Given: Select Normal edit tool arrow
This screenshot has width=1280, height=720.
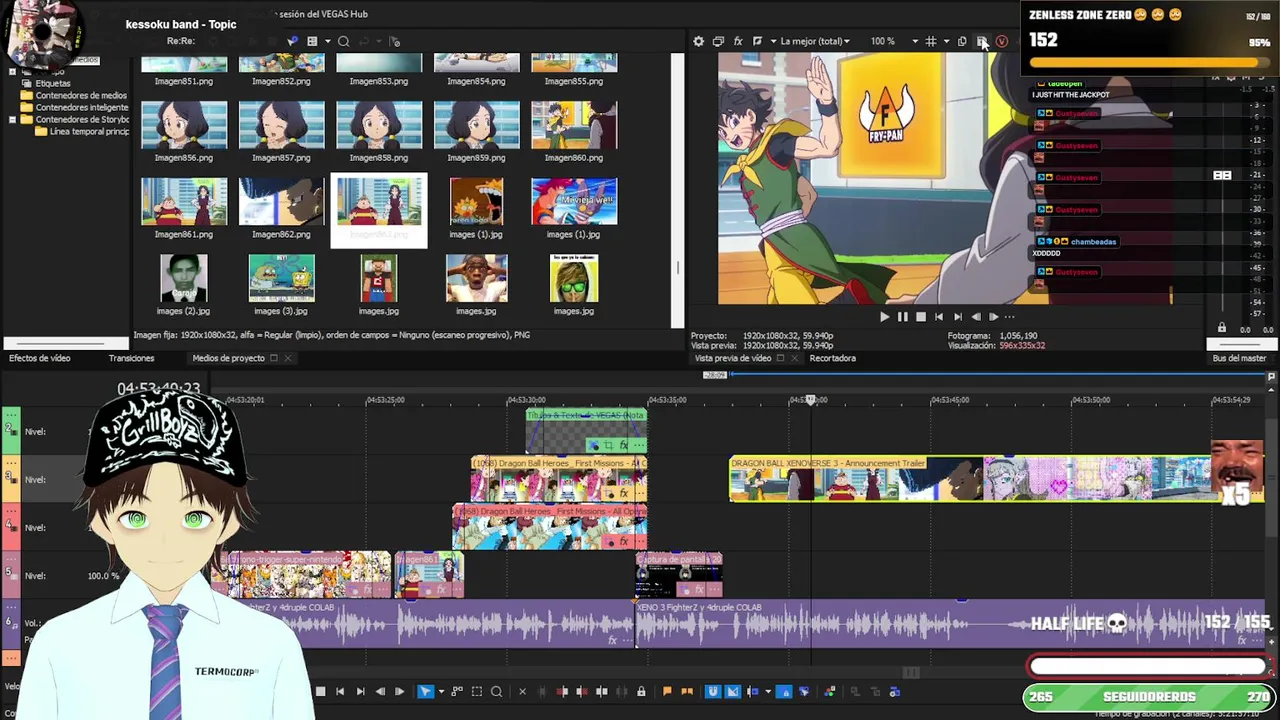Looking at the screenshot, I should (x=425, y=691).
